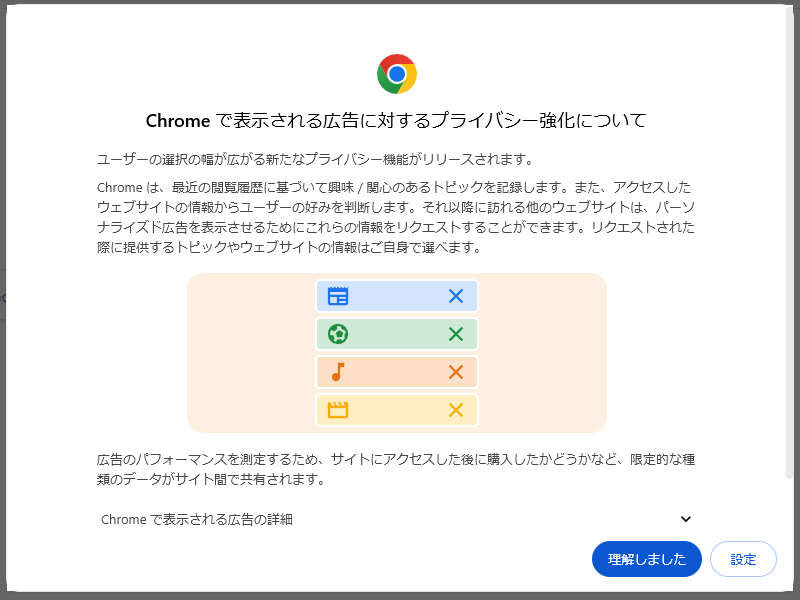Click the green sports topic row
Screen dimensions: 800x600
(x=397, y=334)
